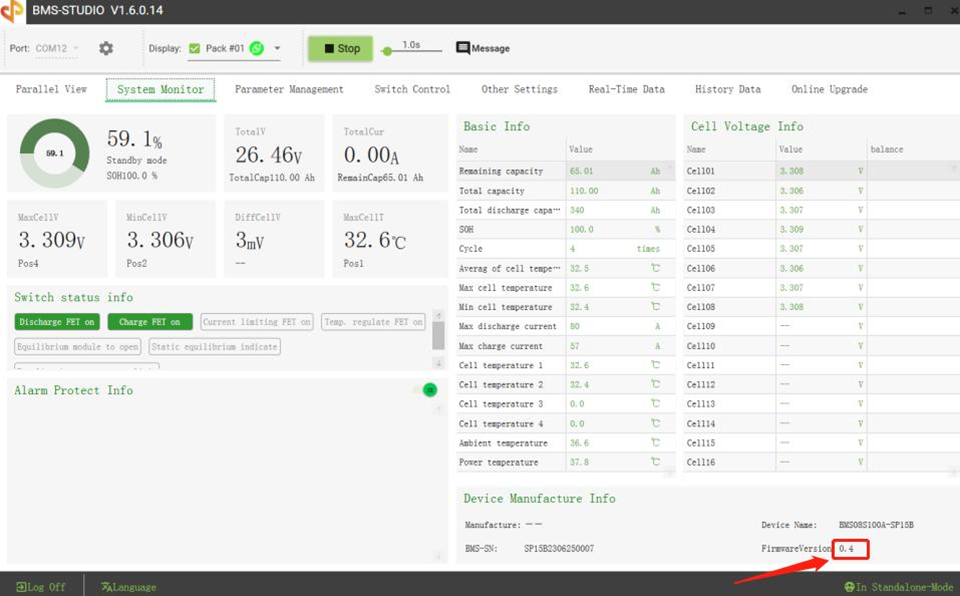Click the green alarm status indicator dot

(x=430, y=390)
